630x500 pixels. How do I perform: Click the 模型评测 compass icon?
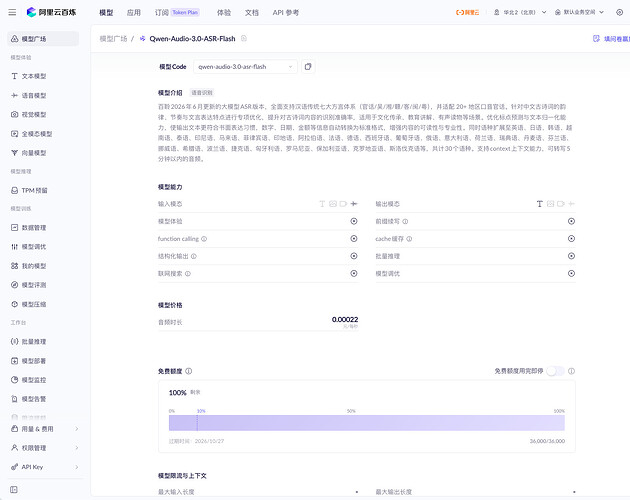(14, 285)
